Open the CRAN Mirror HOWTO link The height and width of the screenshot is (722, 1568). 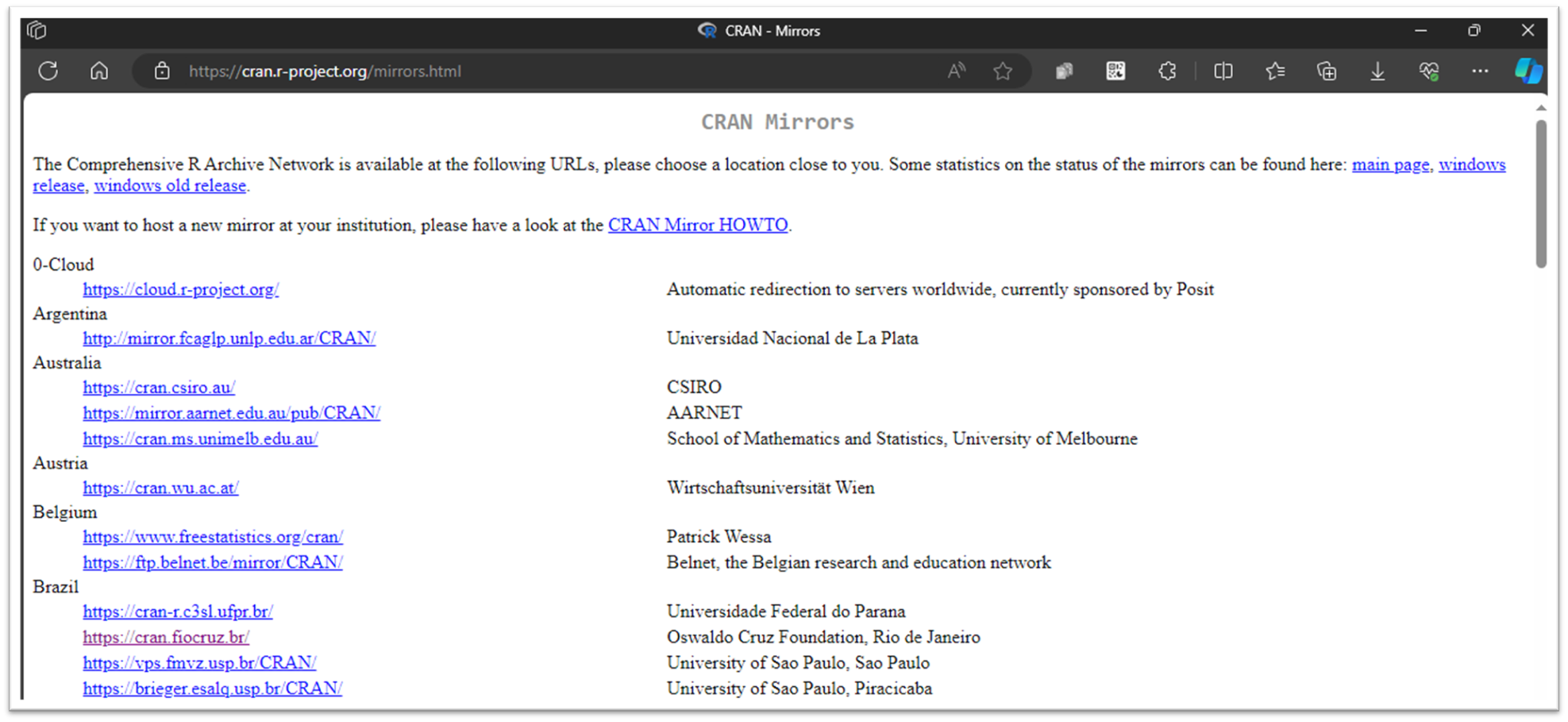click(x=698, y=225)
